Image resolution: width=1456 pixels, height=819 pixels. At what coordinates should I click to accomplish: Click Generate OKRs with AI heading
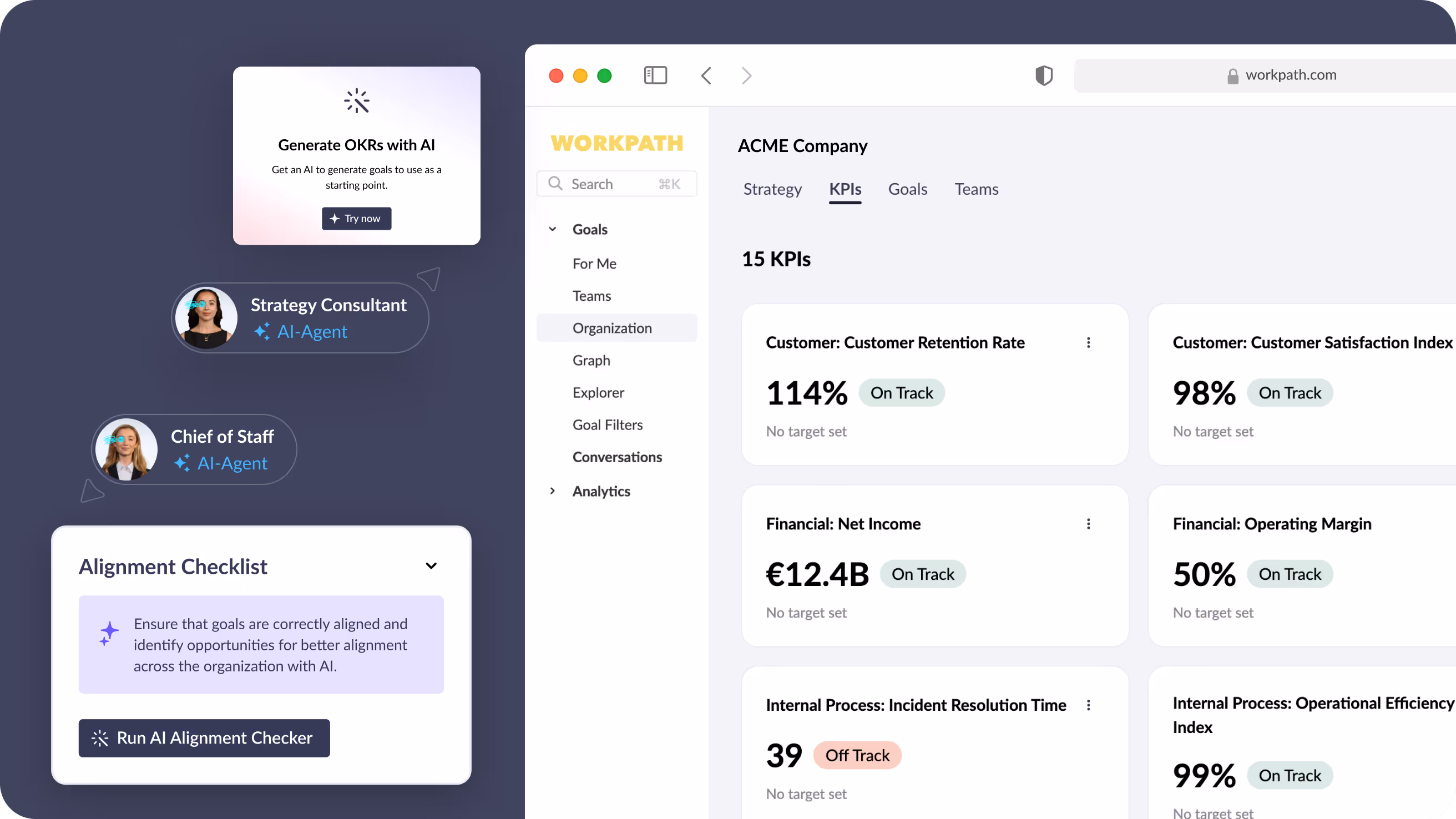pos(357,145)
